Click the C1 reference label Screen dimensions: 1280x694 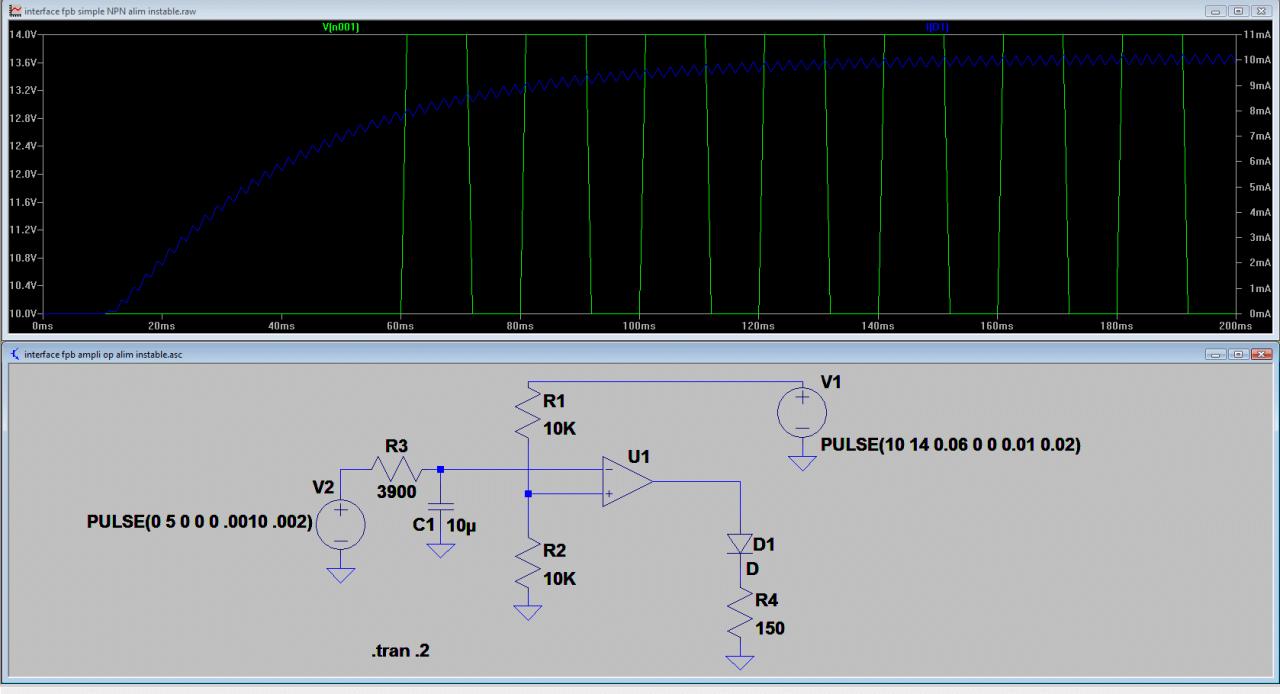click(x=425, y=526)
